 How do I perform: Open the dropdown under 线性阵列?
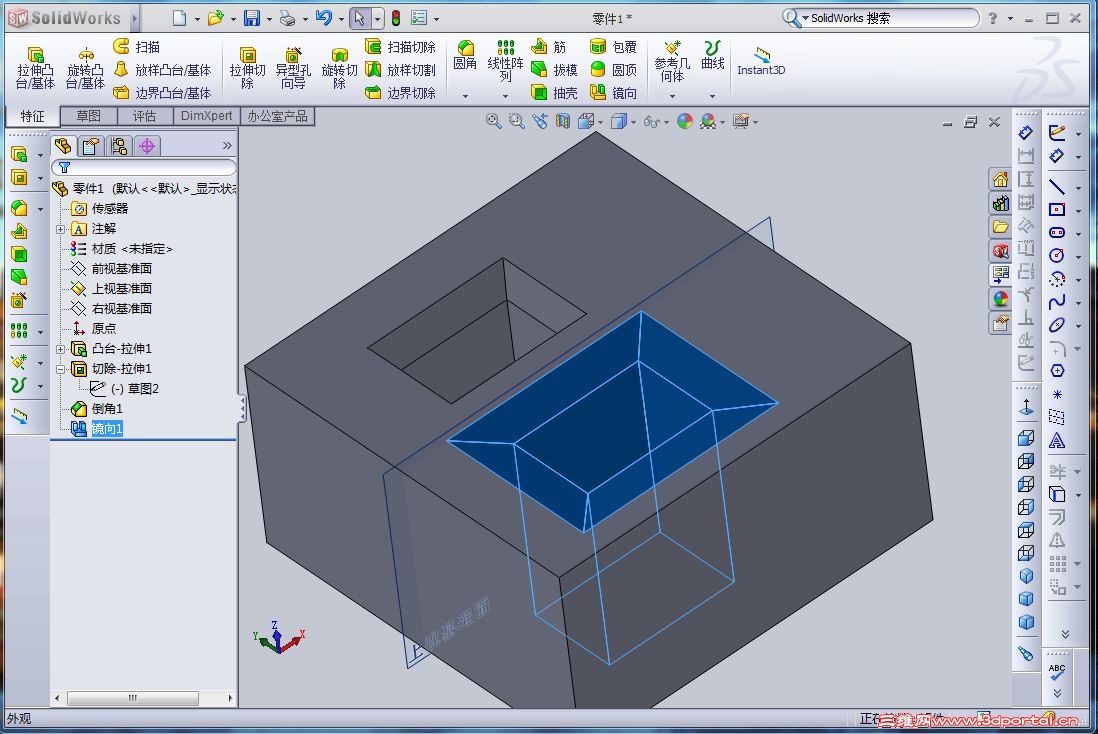(x=506, y=95)
